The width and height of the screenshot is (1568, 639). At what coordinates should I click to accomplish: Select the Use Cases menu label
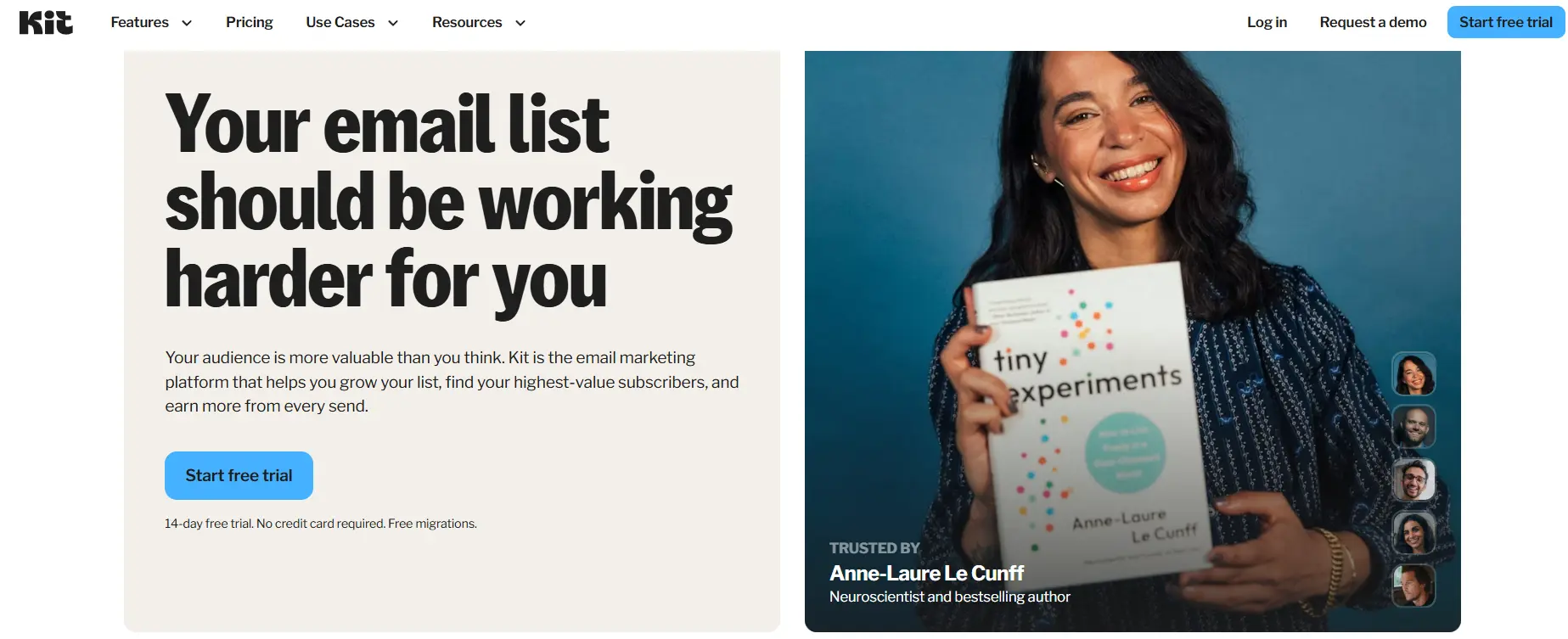click(340, 22)
